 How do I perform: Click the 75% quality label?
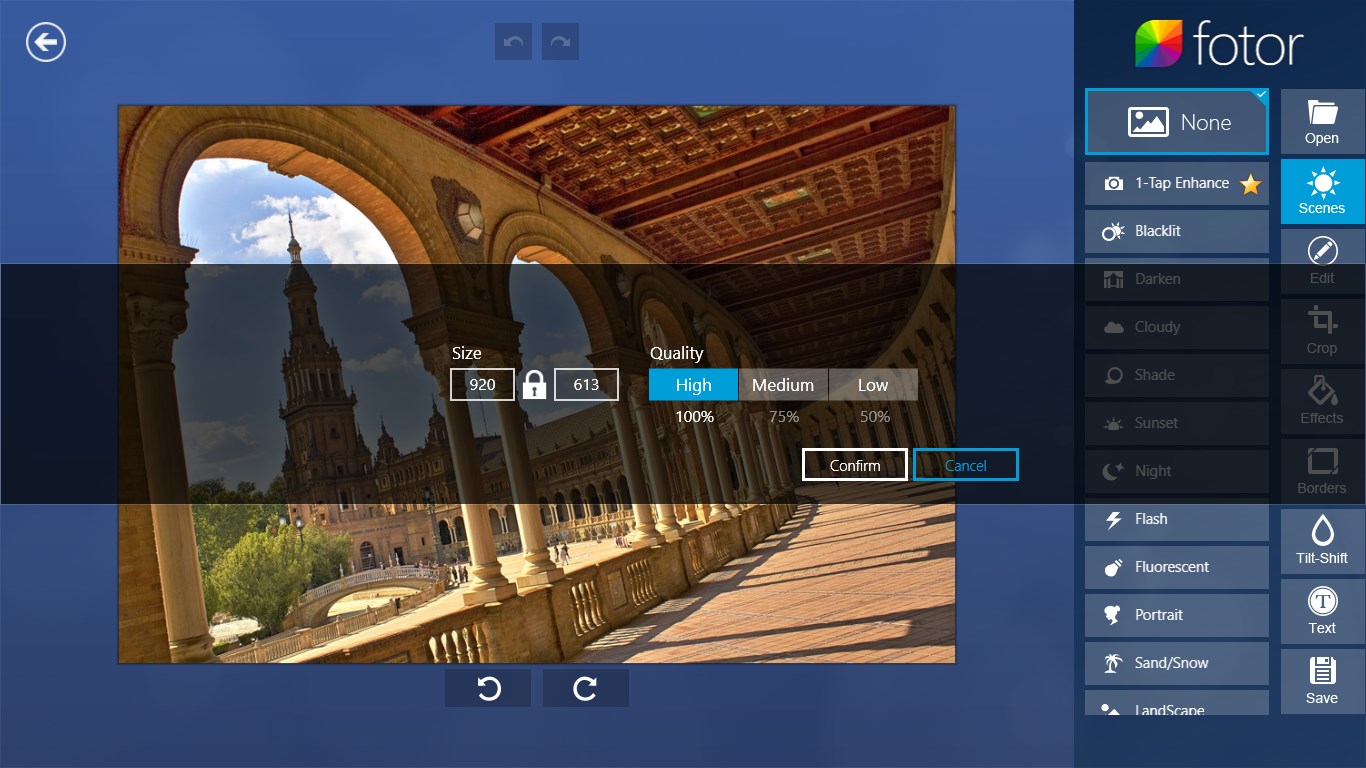[x=784, y=416]
